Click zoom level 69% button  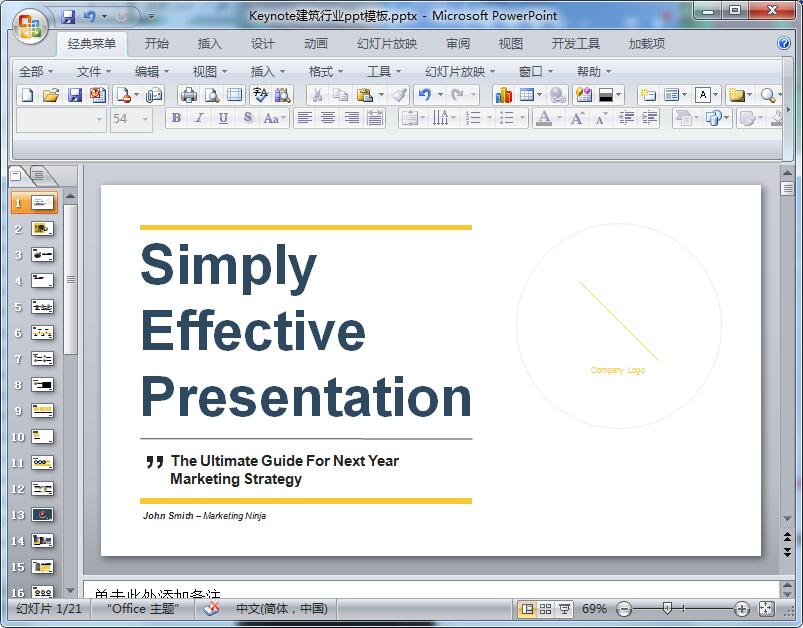coord(594,609)
